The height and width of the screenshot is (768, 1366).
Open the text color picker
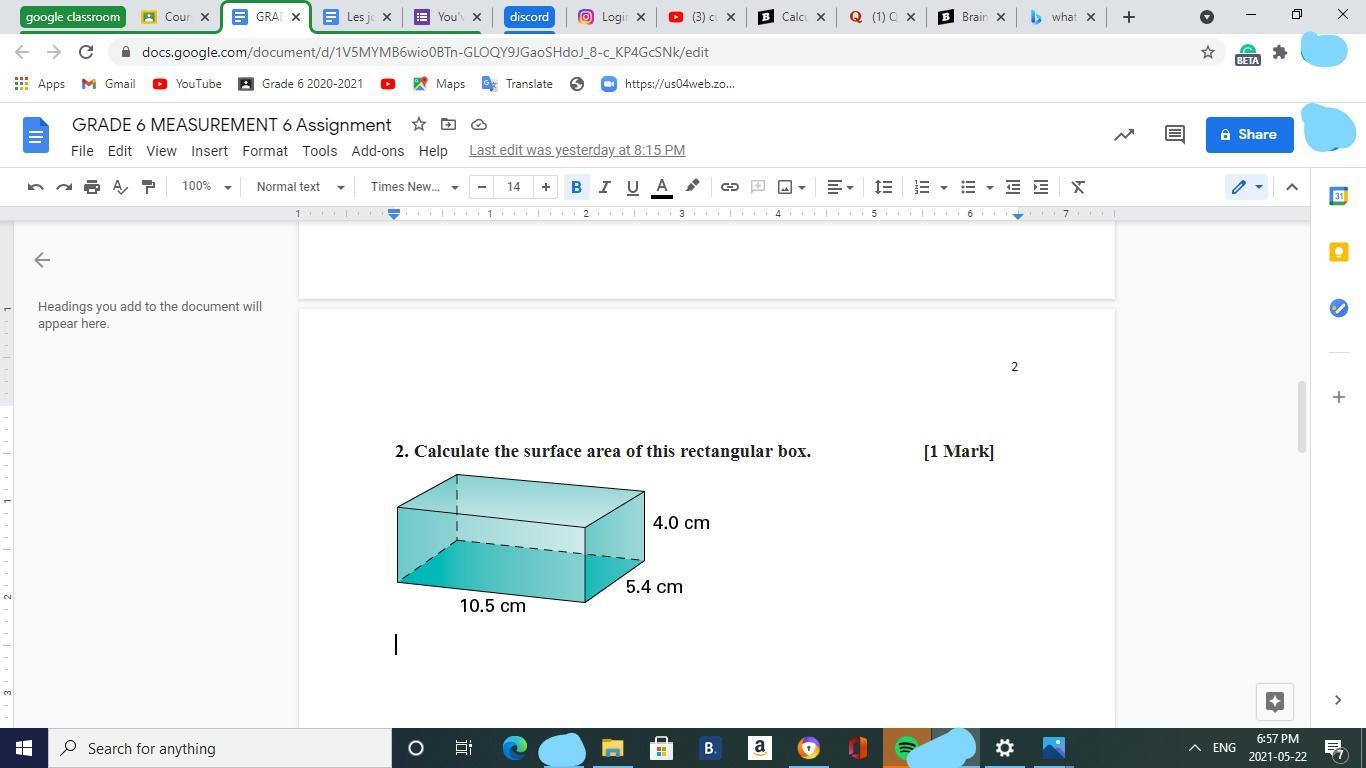(661, 187)
